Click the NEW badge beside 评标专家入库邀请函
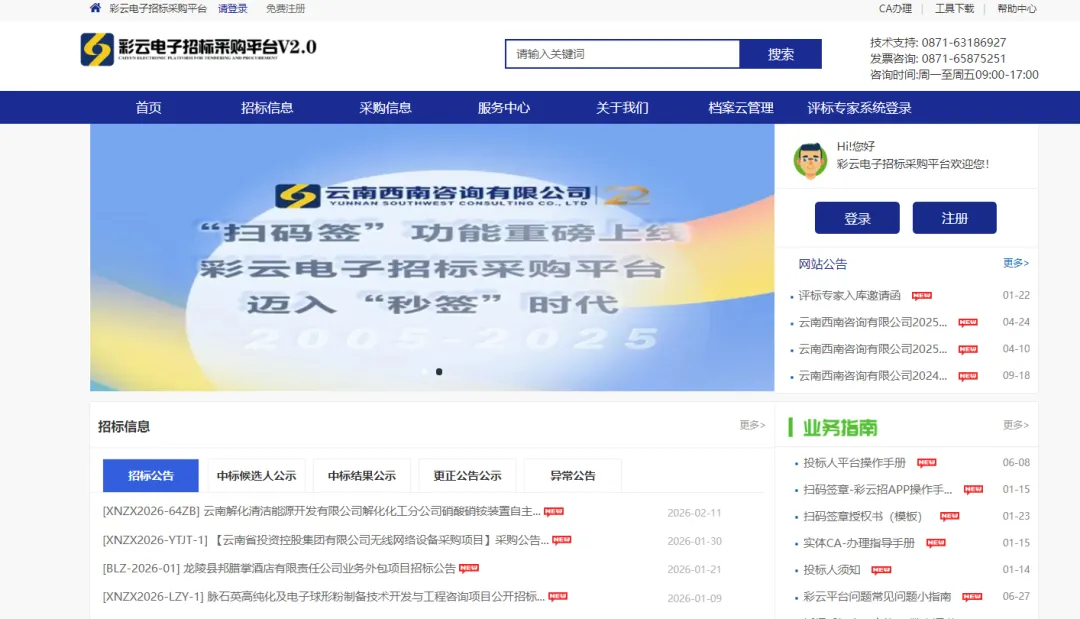The height and width of the screenshot is (619, 1080). point(922,295)
